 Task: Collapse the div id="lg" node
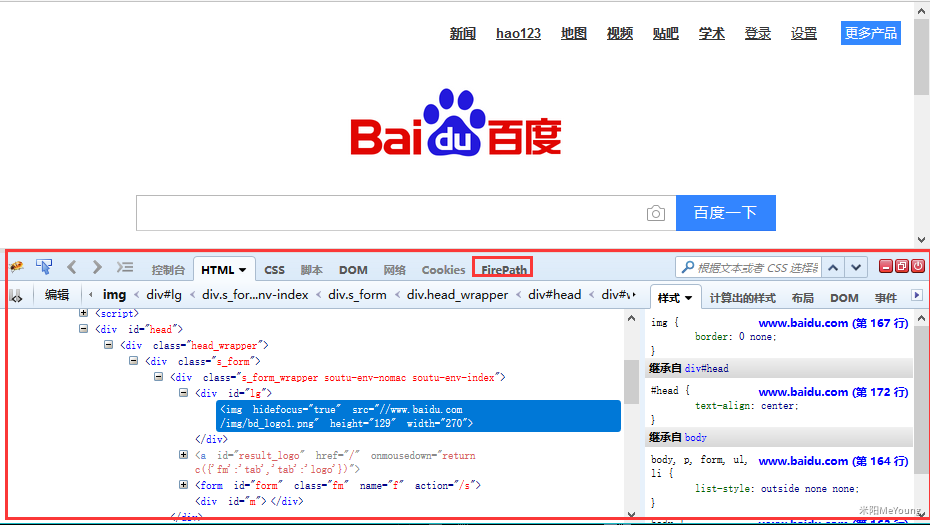[x=184, y=393]
